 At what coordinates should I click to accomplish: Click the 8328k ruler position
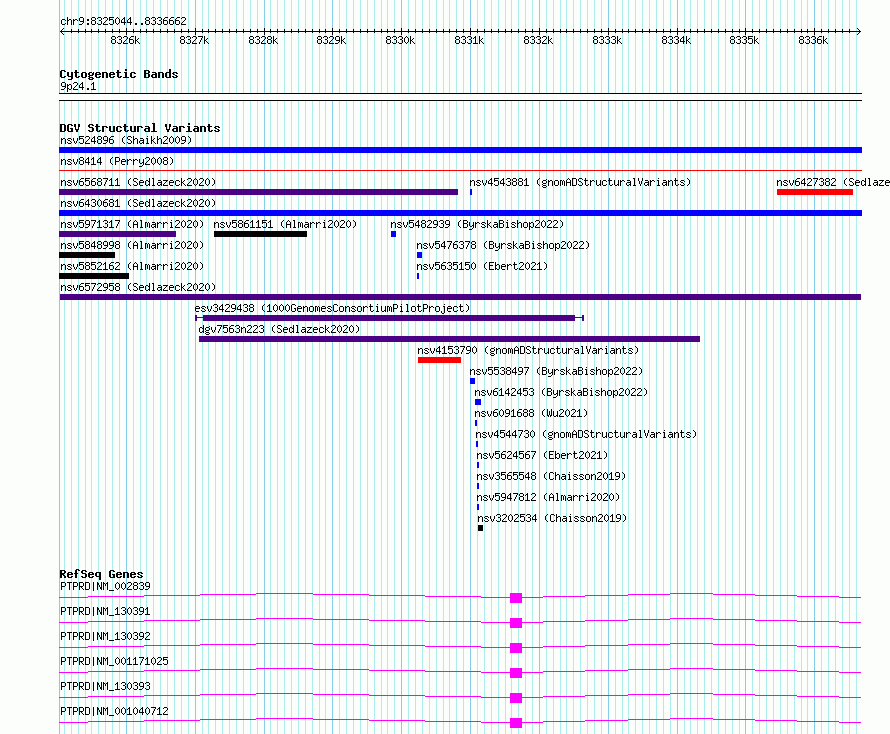point(263,41)
